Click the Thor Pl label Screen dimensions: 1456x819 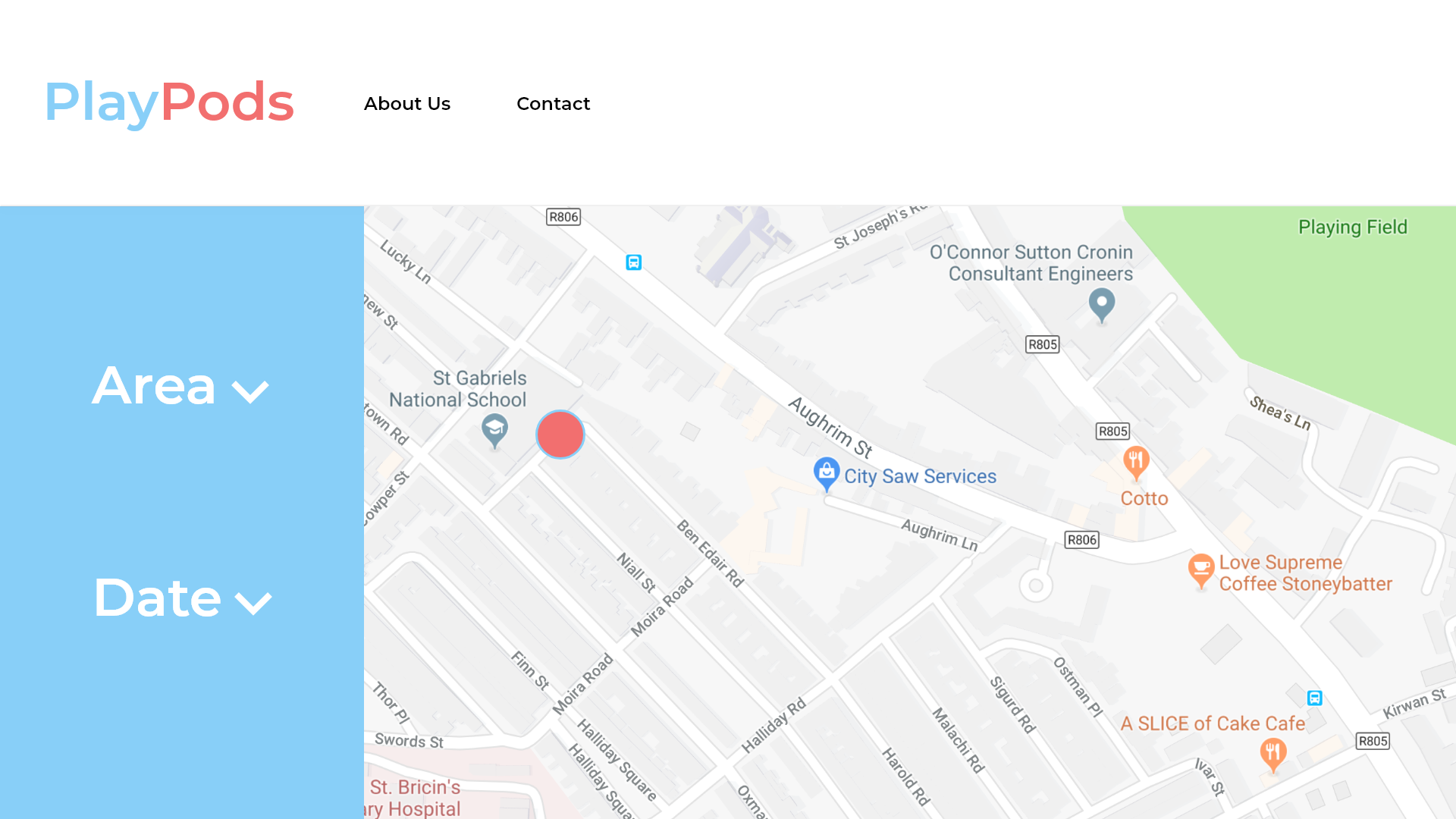[x=391, y=703]
